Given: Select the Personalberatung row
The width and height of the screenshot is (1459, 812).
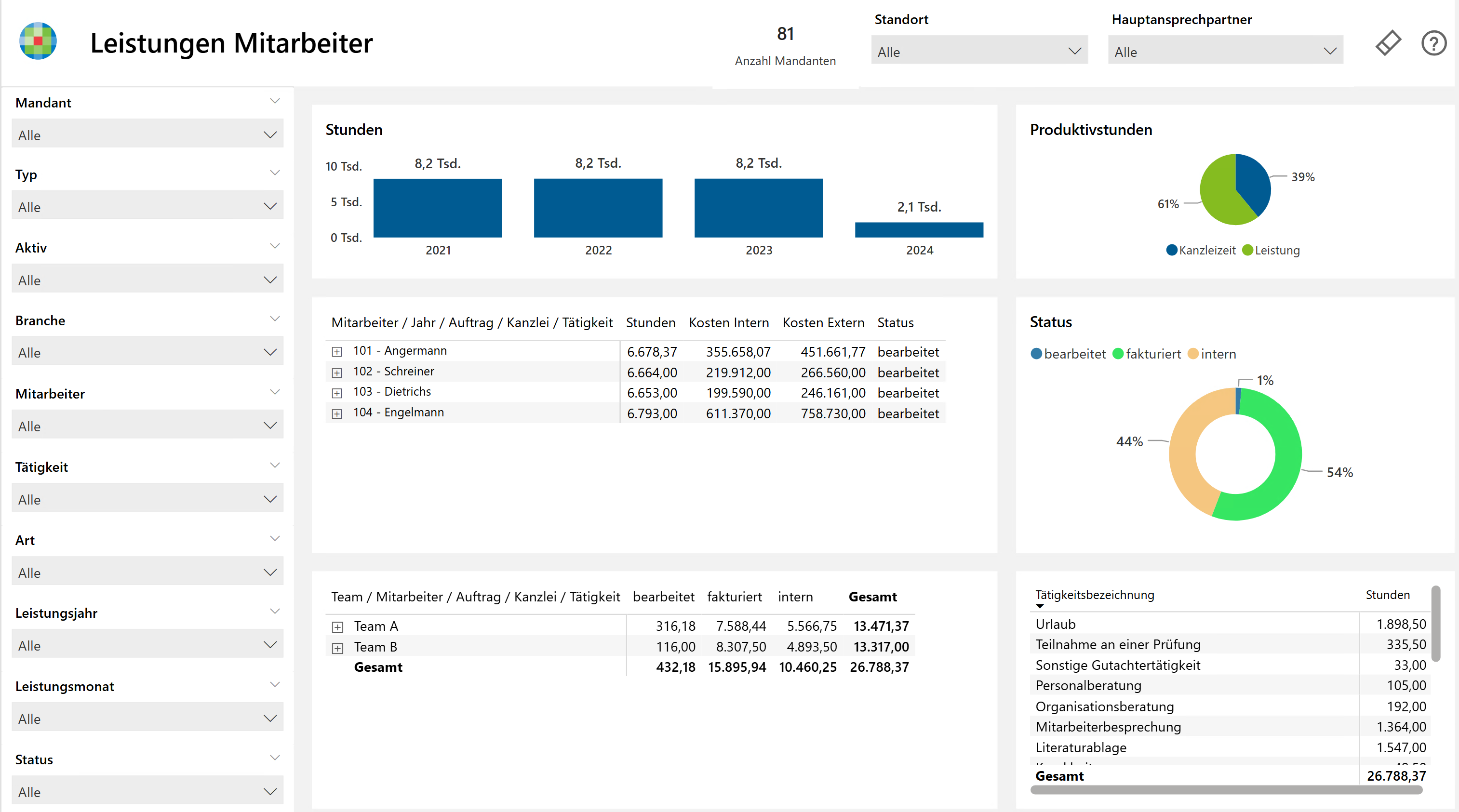Looking at the screenshot, I should coord(1231,686).
